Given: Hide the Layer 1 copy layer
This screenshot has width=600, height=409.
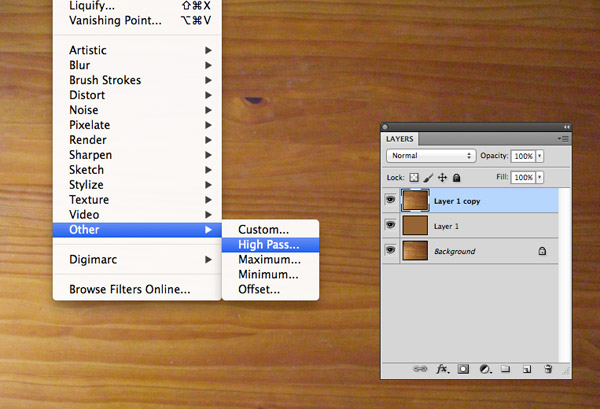Looking at the screenshot, I should 390,200.
